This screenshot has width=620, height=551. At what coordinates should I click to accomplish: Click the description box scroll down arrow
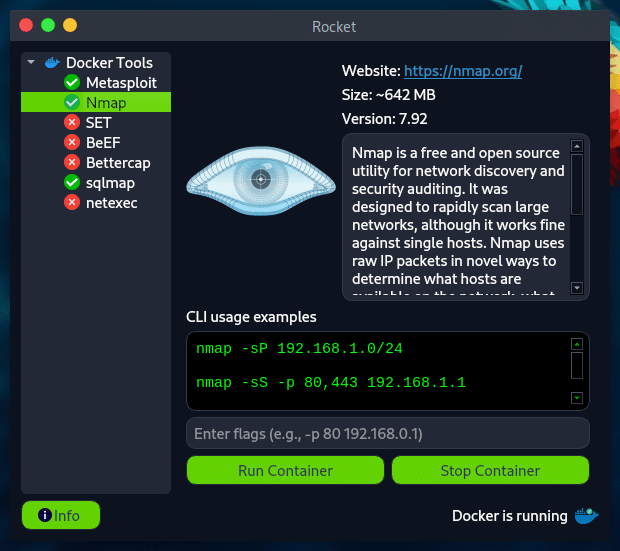click(577, 288)
